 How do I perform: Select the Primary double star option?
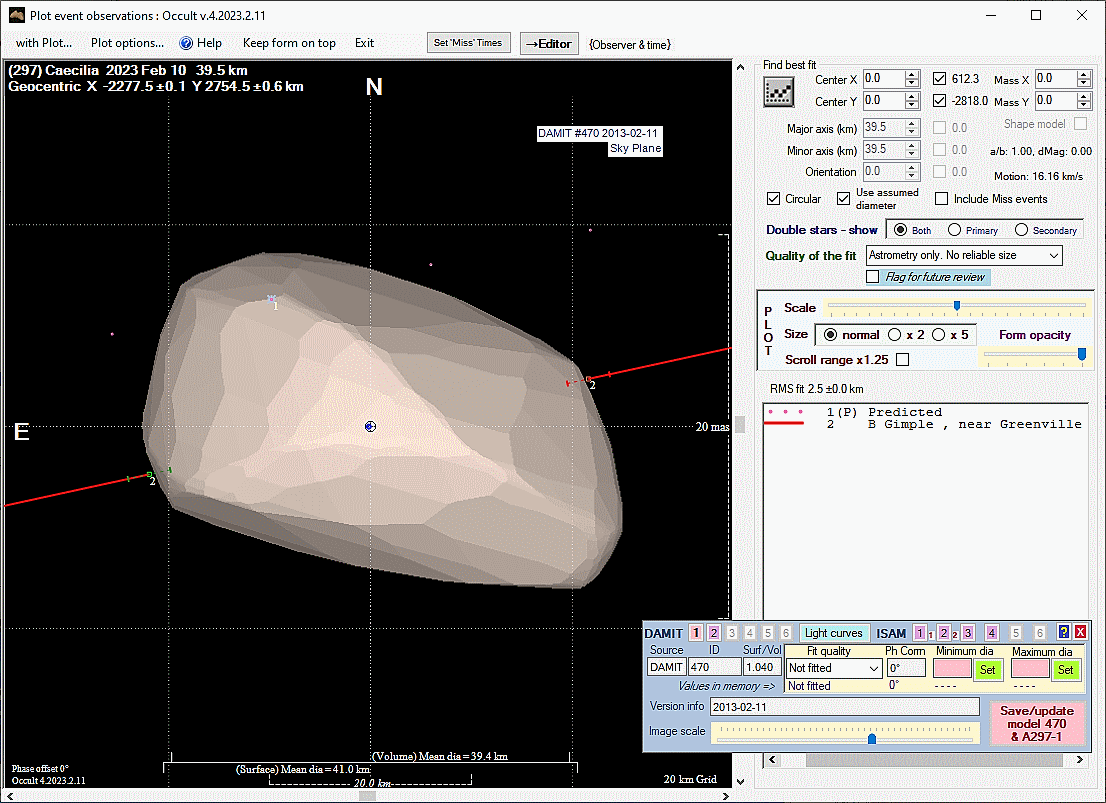(955, 230)
